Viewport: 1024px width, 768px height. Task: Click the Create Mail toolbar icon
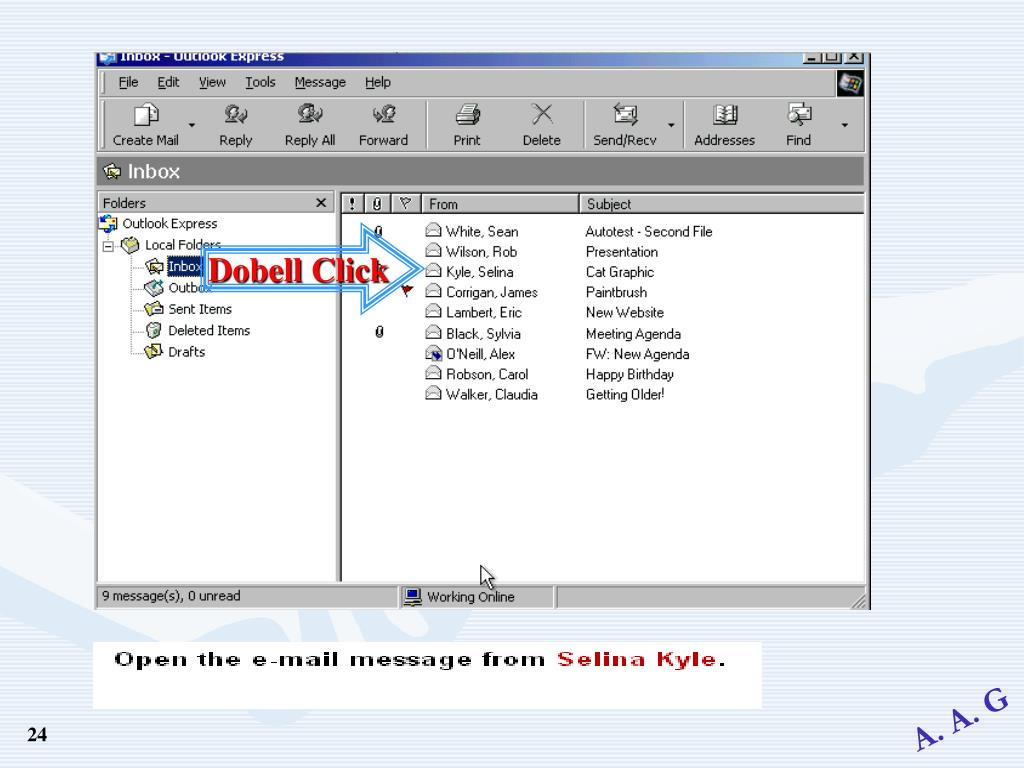pos(146,115)
